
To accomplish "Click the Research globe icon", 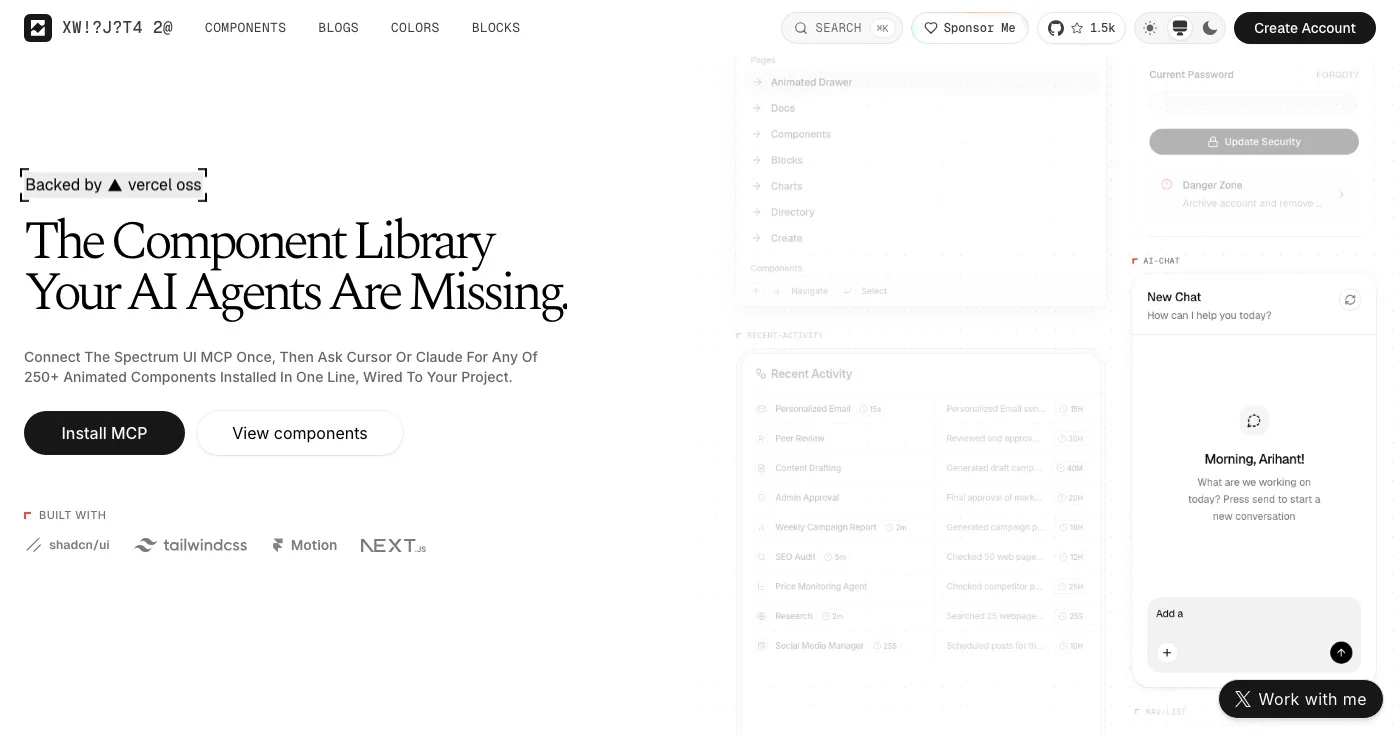I will (x=762, y=616).
